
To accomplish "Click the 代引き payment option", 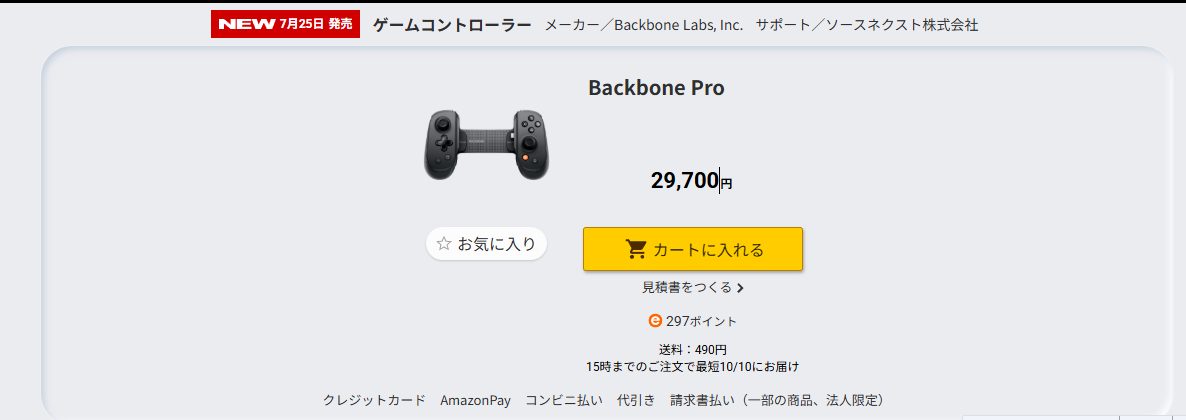I will [636, 400].
